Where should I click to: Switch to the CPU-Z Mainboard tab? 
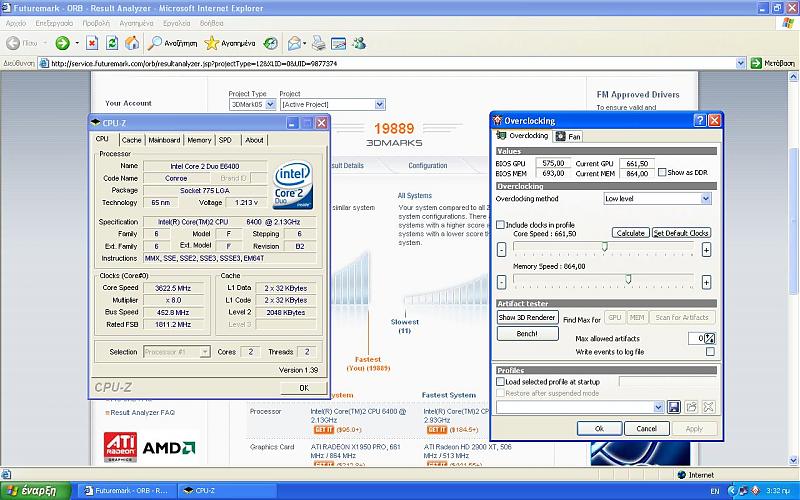point(164,140)
